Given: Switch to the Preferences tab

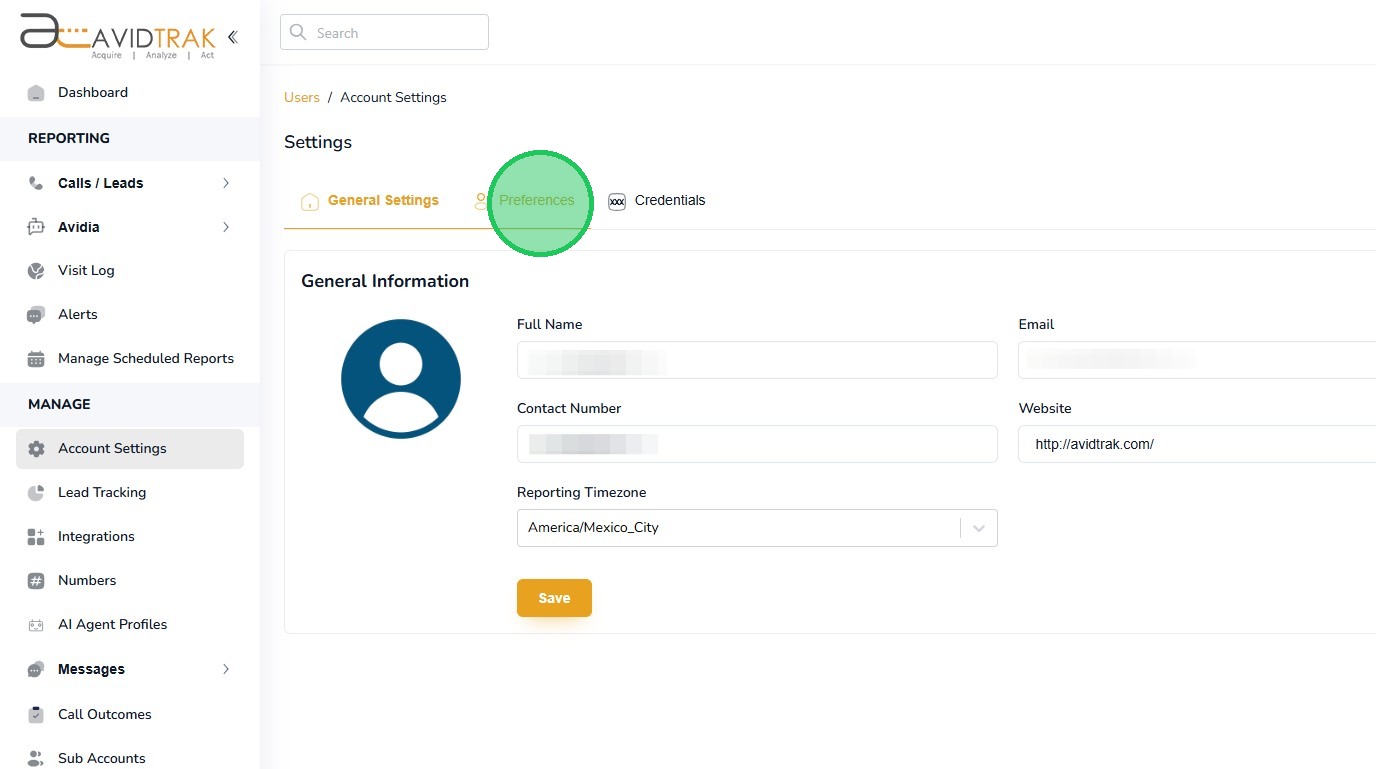Looking at the screenshot, I should 536,201.
